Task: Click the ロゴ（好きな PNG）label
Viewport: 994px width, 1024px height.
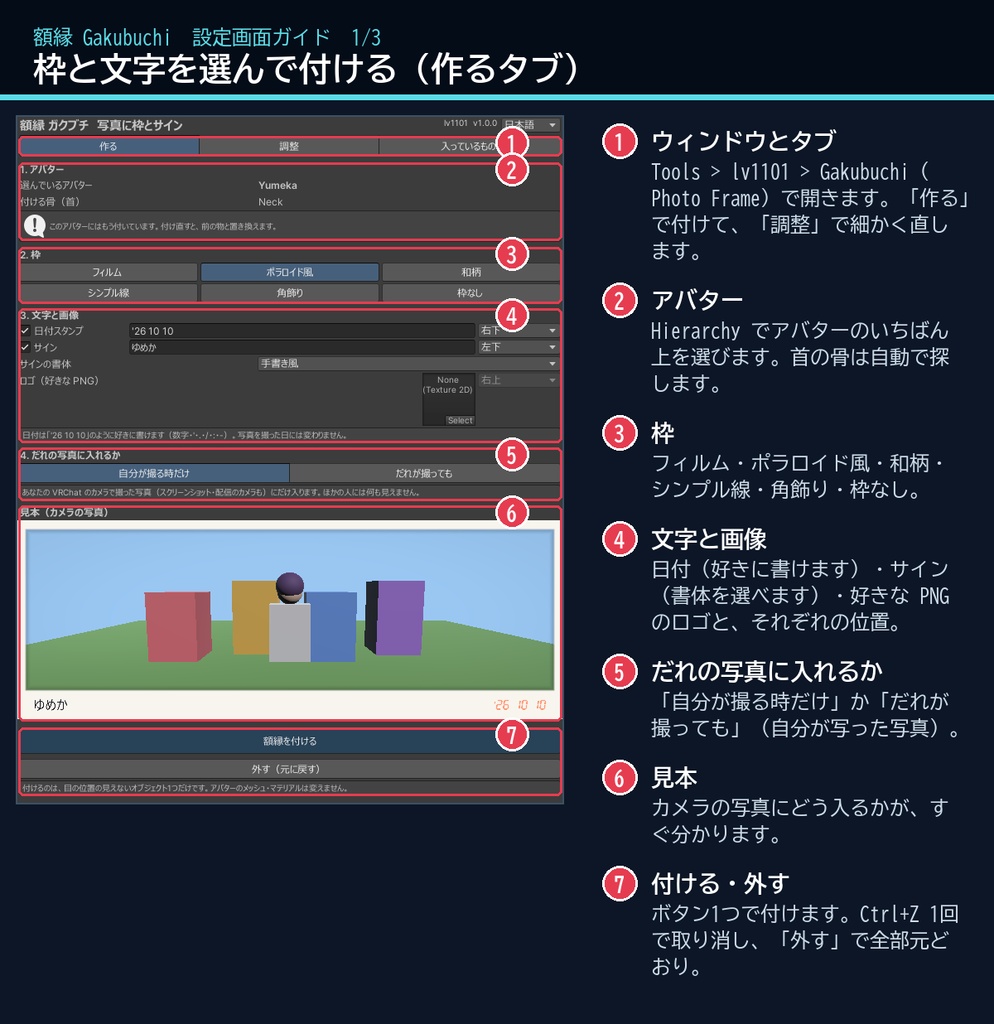Action: (x=59, y=381)
